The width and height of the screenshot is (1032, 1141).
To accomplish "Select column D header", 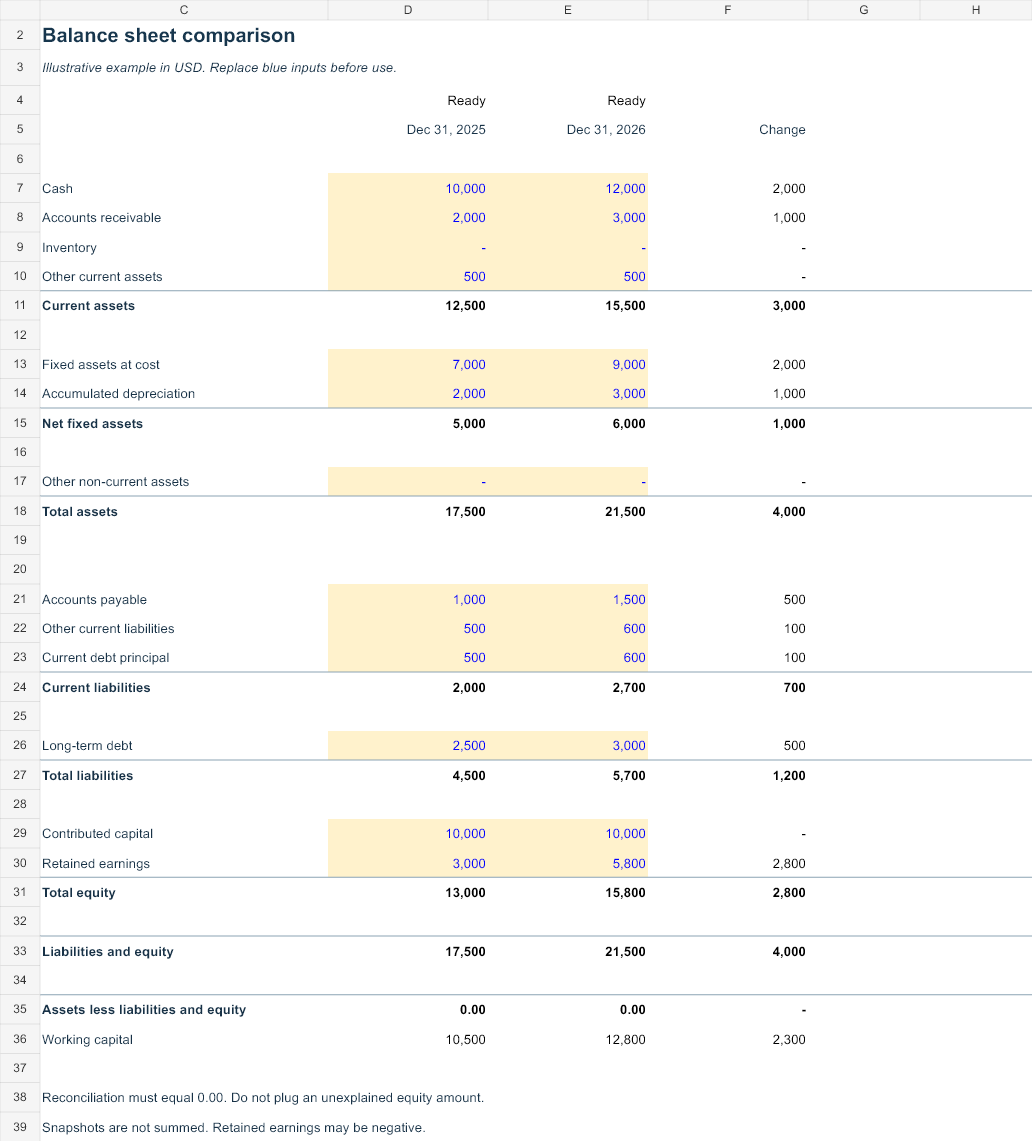I will [408, 9].
